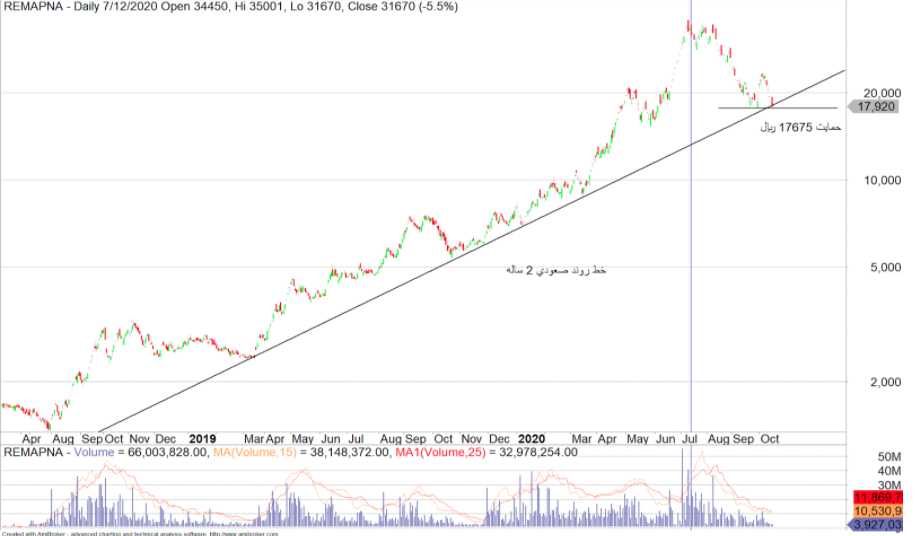Select the 2-year ascending trend line label
The width and height of the screenshot is (915, 536).
556,271
